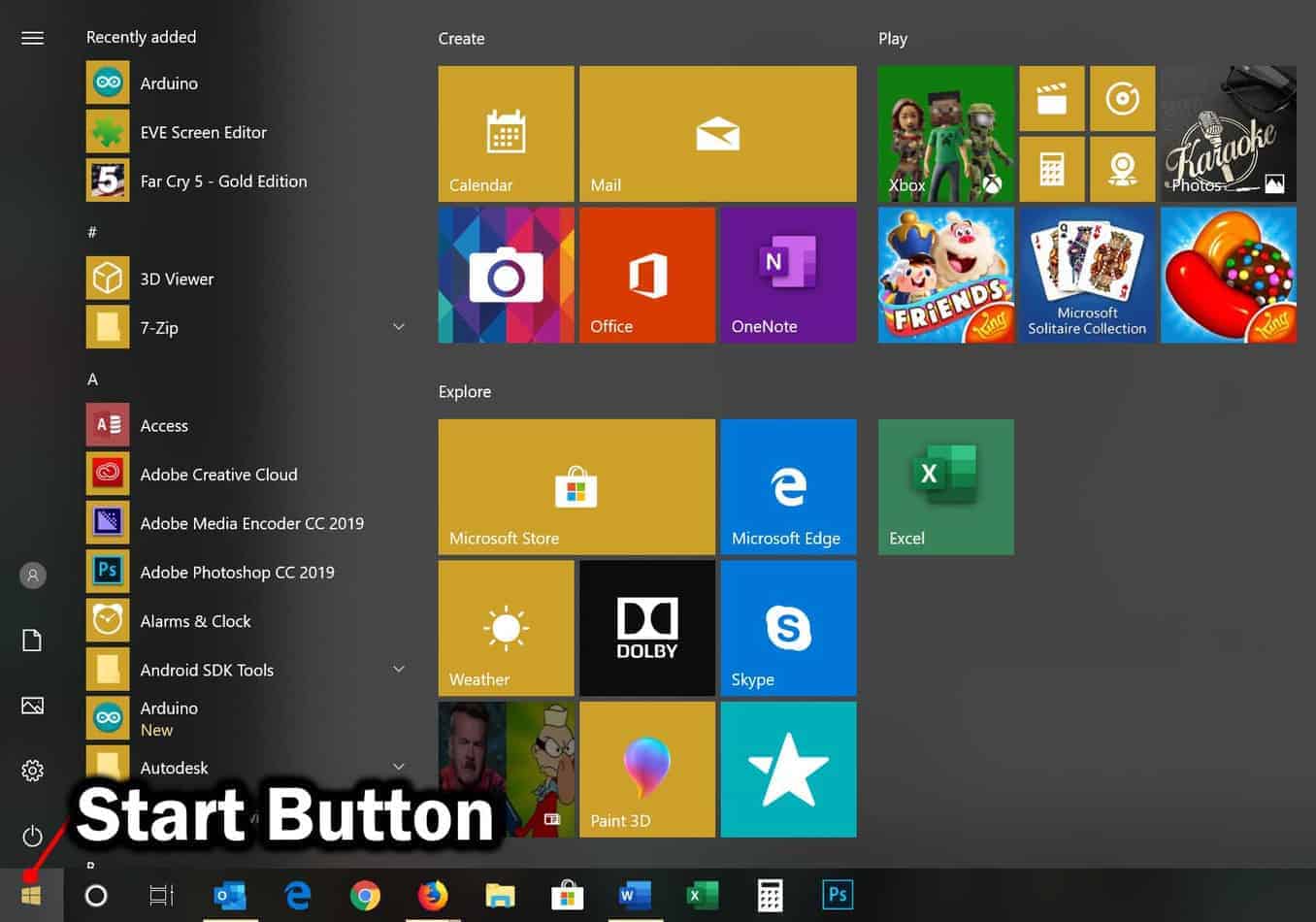1316x922 pixels.
Task: Open the Xbox tile
Action: (945, 134)
